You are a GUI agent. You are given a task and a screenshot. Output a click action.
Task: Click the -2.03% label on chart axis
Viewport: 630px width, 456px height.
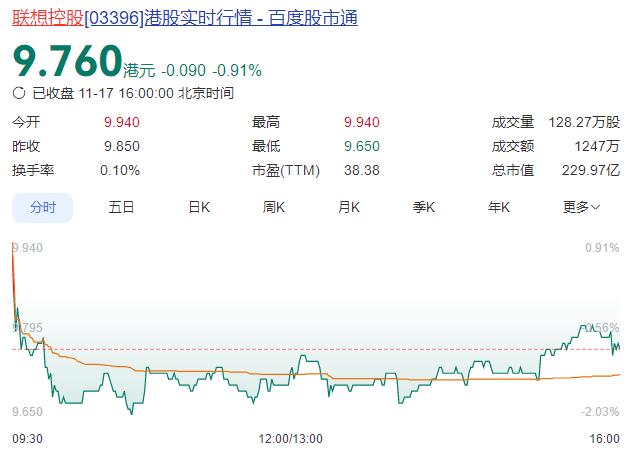[x=600, y=411]
